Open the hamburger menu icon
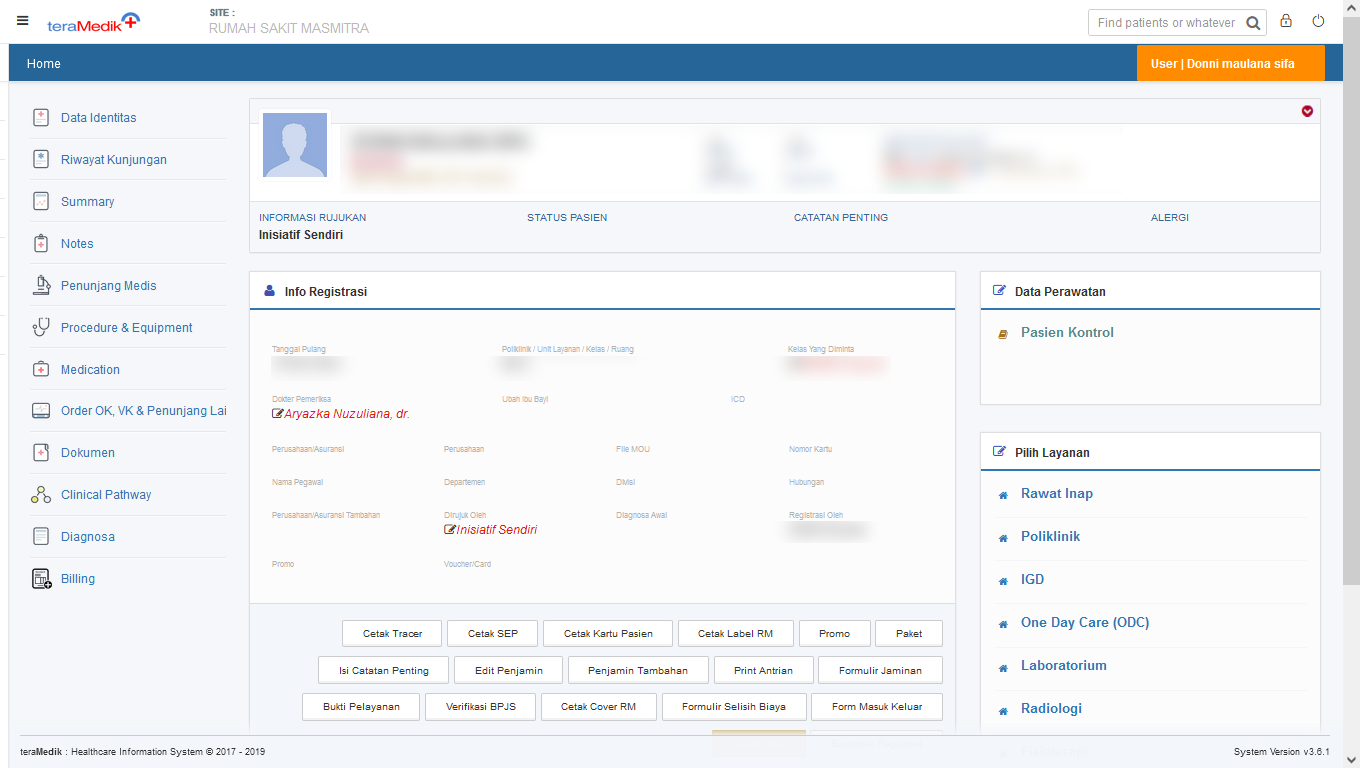This screenshot has width=1360, height=768. (23, 20)
